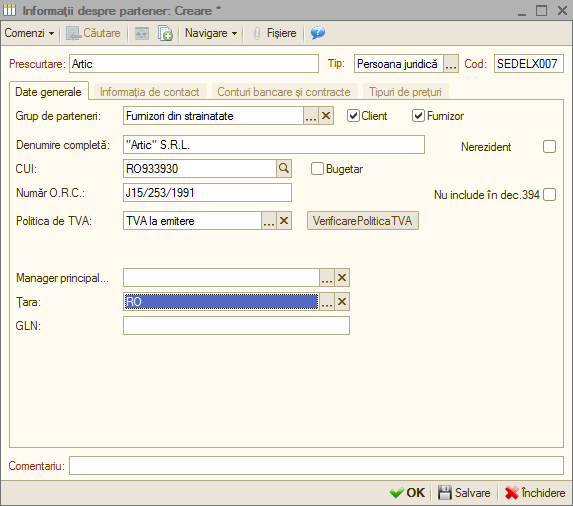Open the Tip selection ellipsis button
This screenshot has width=573, height=506.
click(x=451, y=64)
